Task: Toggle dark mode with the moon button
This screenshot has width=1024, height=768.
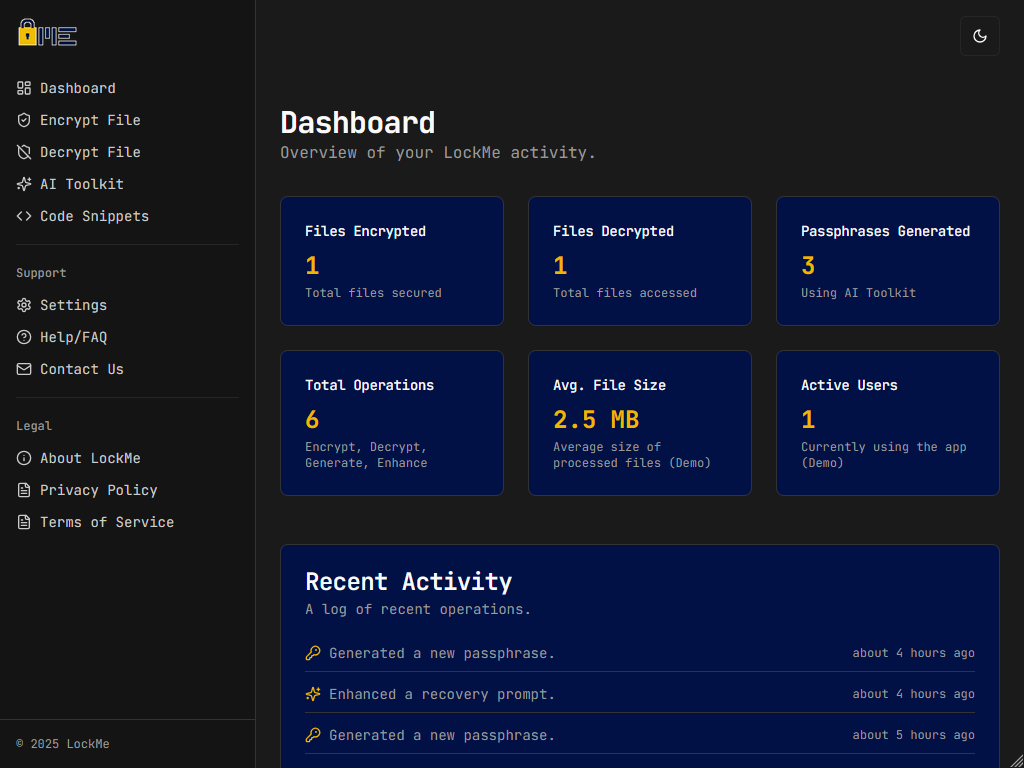Action: 980,36
